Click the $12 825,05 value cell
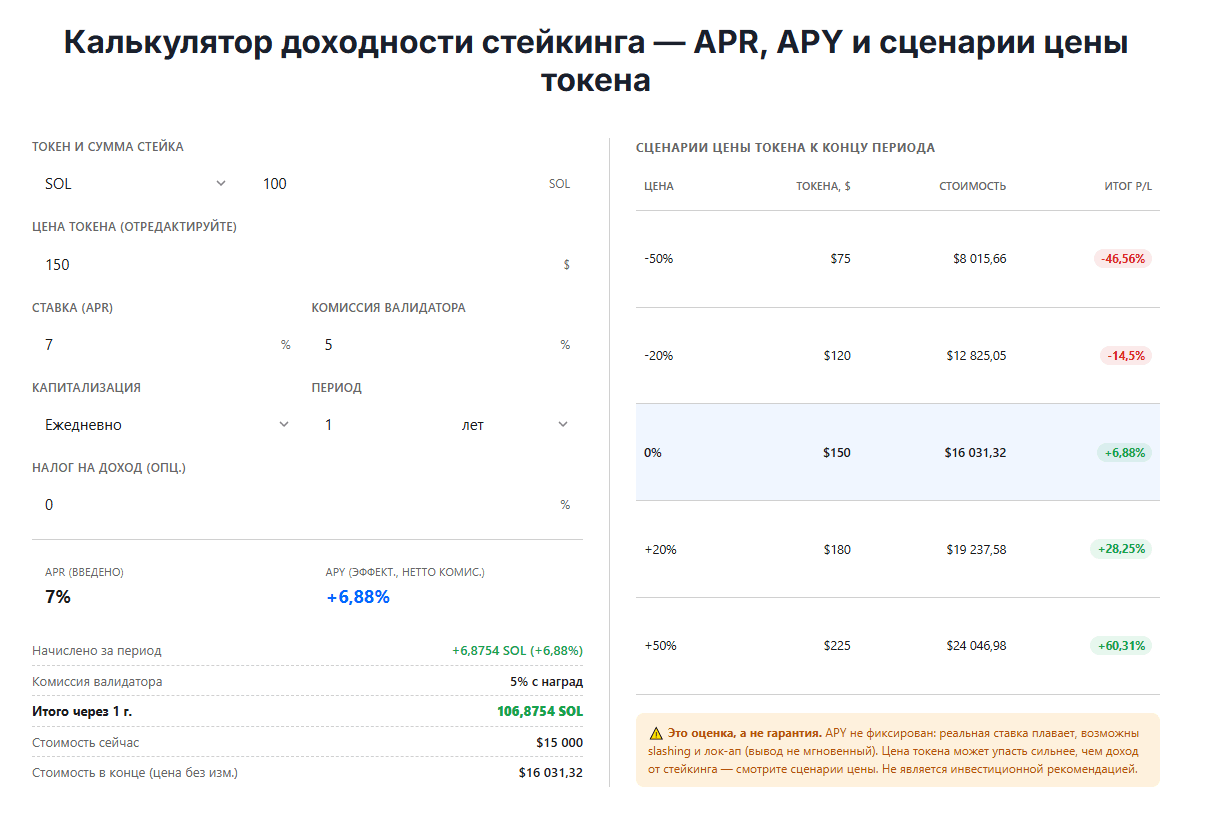The image size is (1216, 825). (977, 356)
